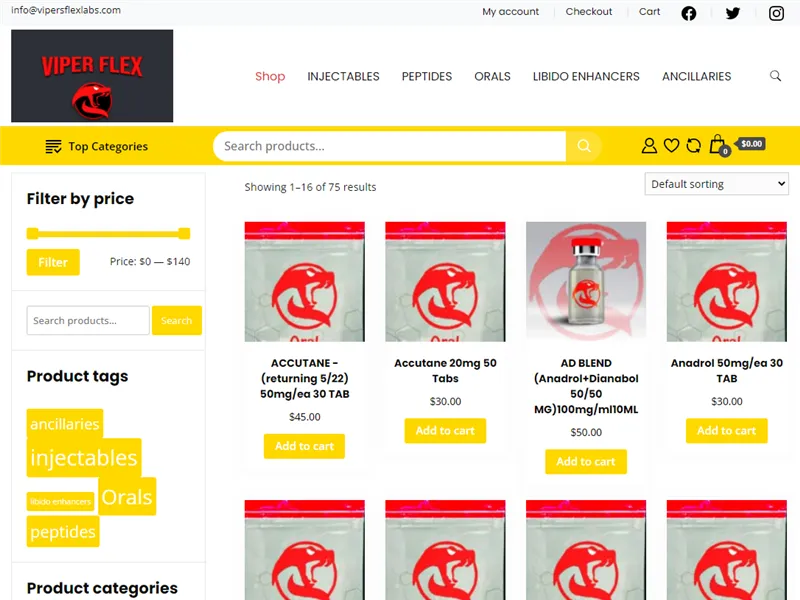
Task: Click the left handle of price slider
Action: click(33, 234)
